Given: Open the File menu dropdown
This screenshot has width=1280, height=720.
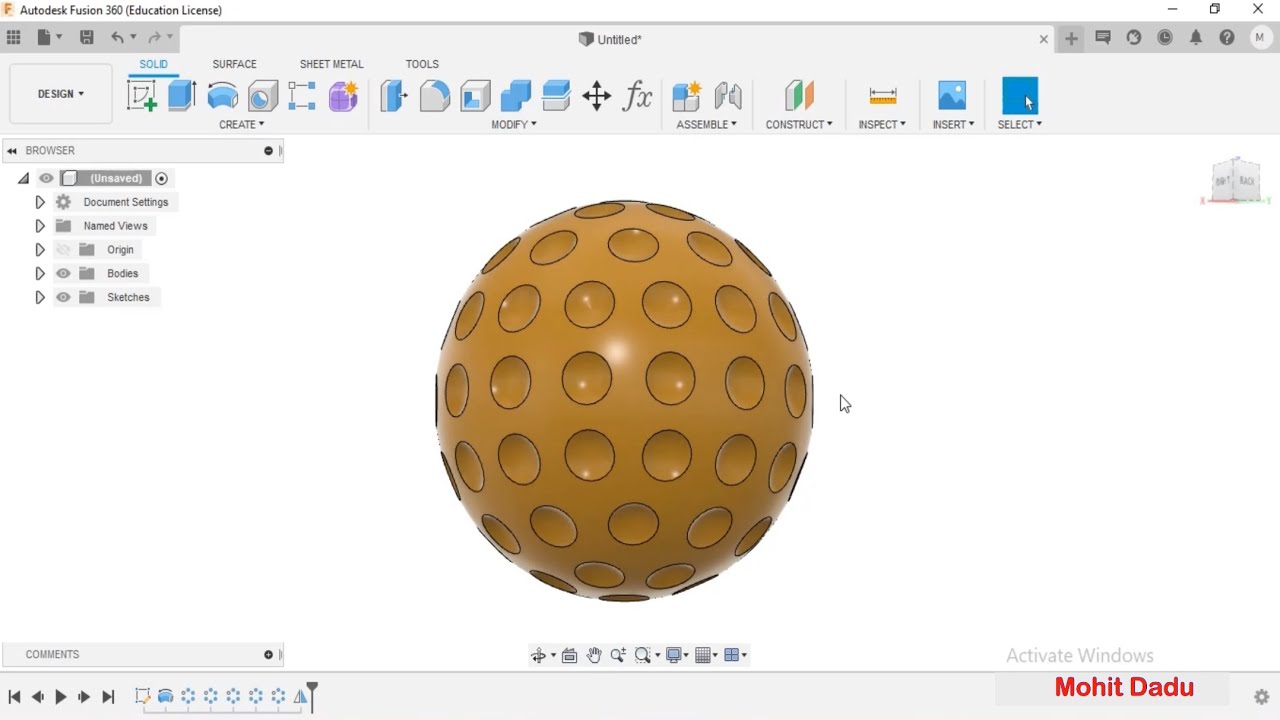Looking at the screenshot, I should coord(49,38).
